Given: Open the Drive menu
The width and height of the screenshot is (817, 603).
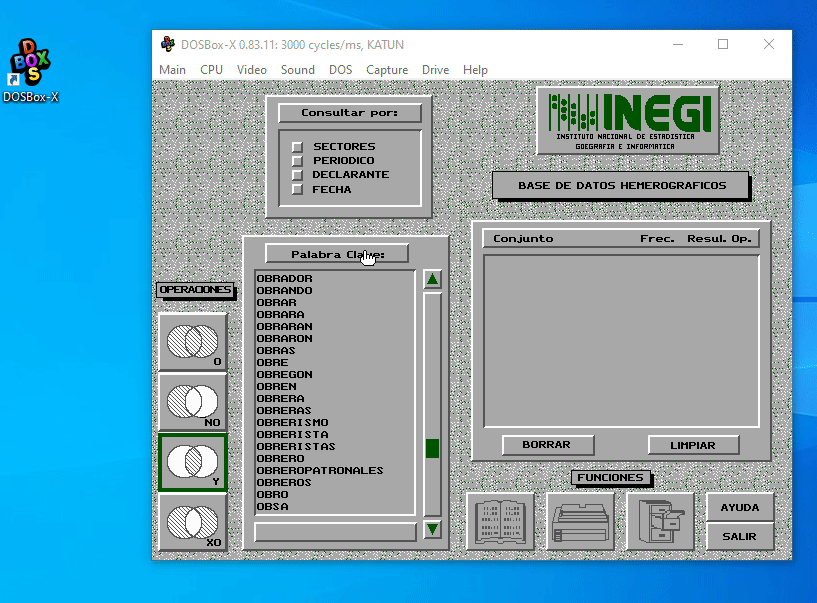Looking at the screenshot, I should (x=436, y=70).
